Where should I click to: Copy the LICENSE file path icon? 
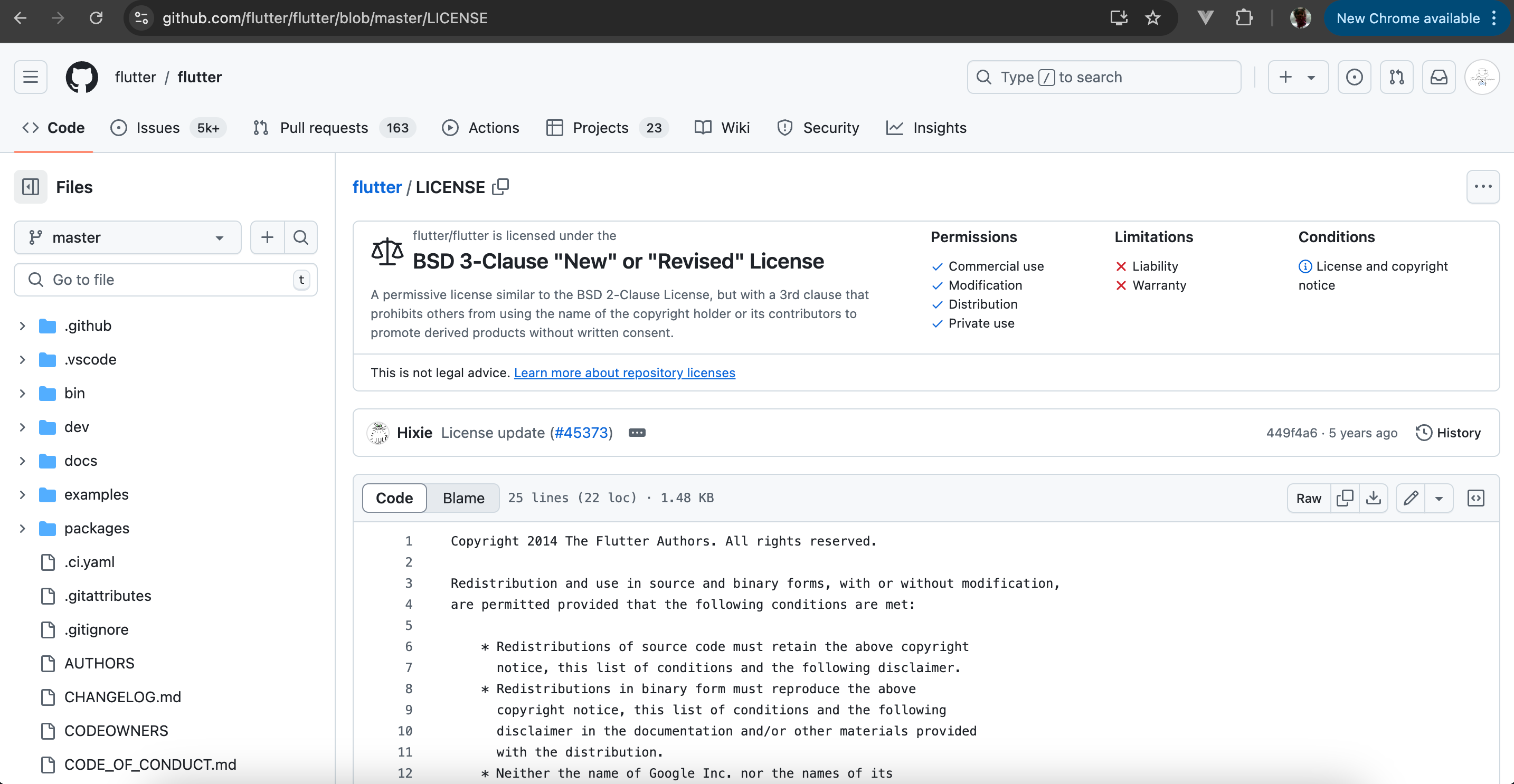(500, 187)
